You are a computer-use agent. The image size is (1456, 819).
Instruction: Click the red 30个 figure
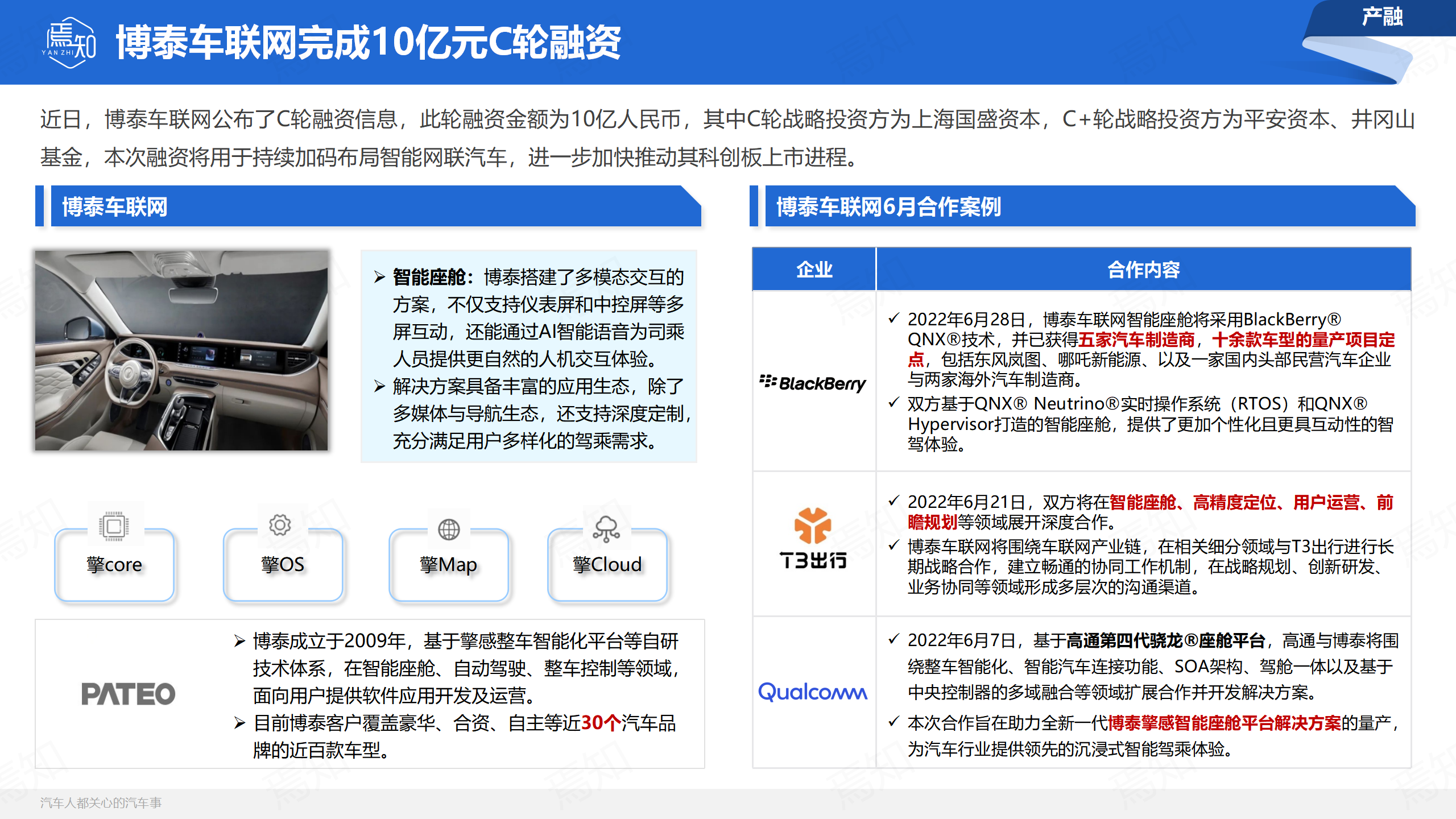pyautogui.click(x=601, y=723)
